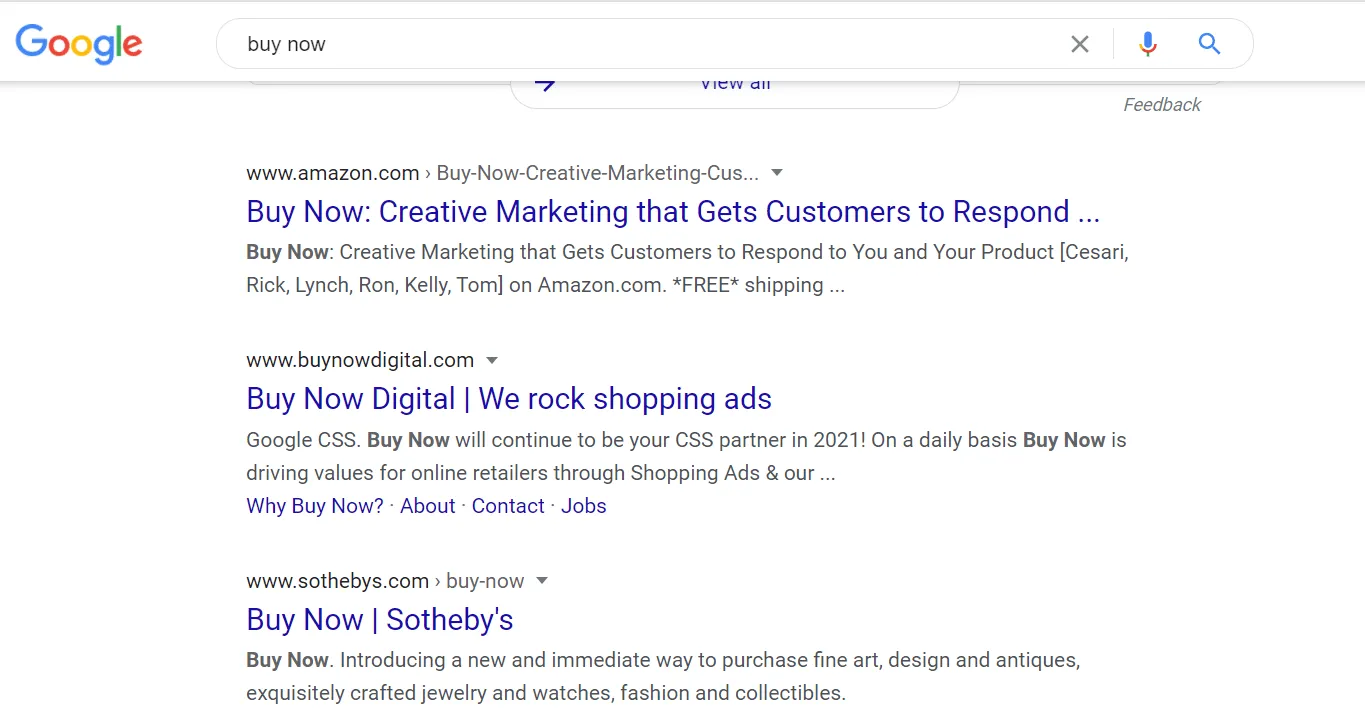The height and width of the screenshot is (718, 1365).
Task: Go to the About sitelink
Action: 427,506
